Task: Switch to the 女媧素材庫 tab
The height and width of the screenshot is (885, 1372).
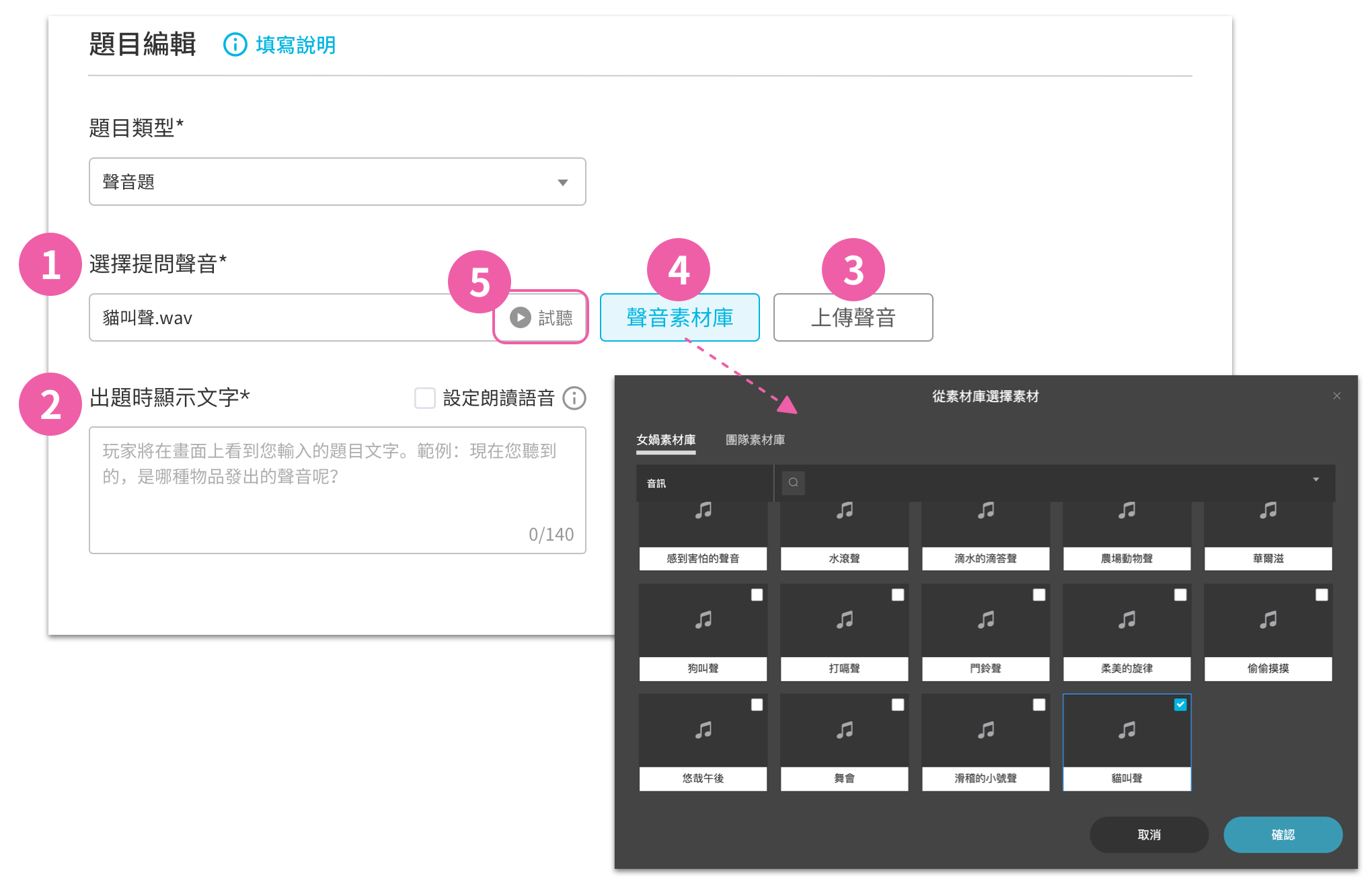Action: [x=666, y=440]
